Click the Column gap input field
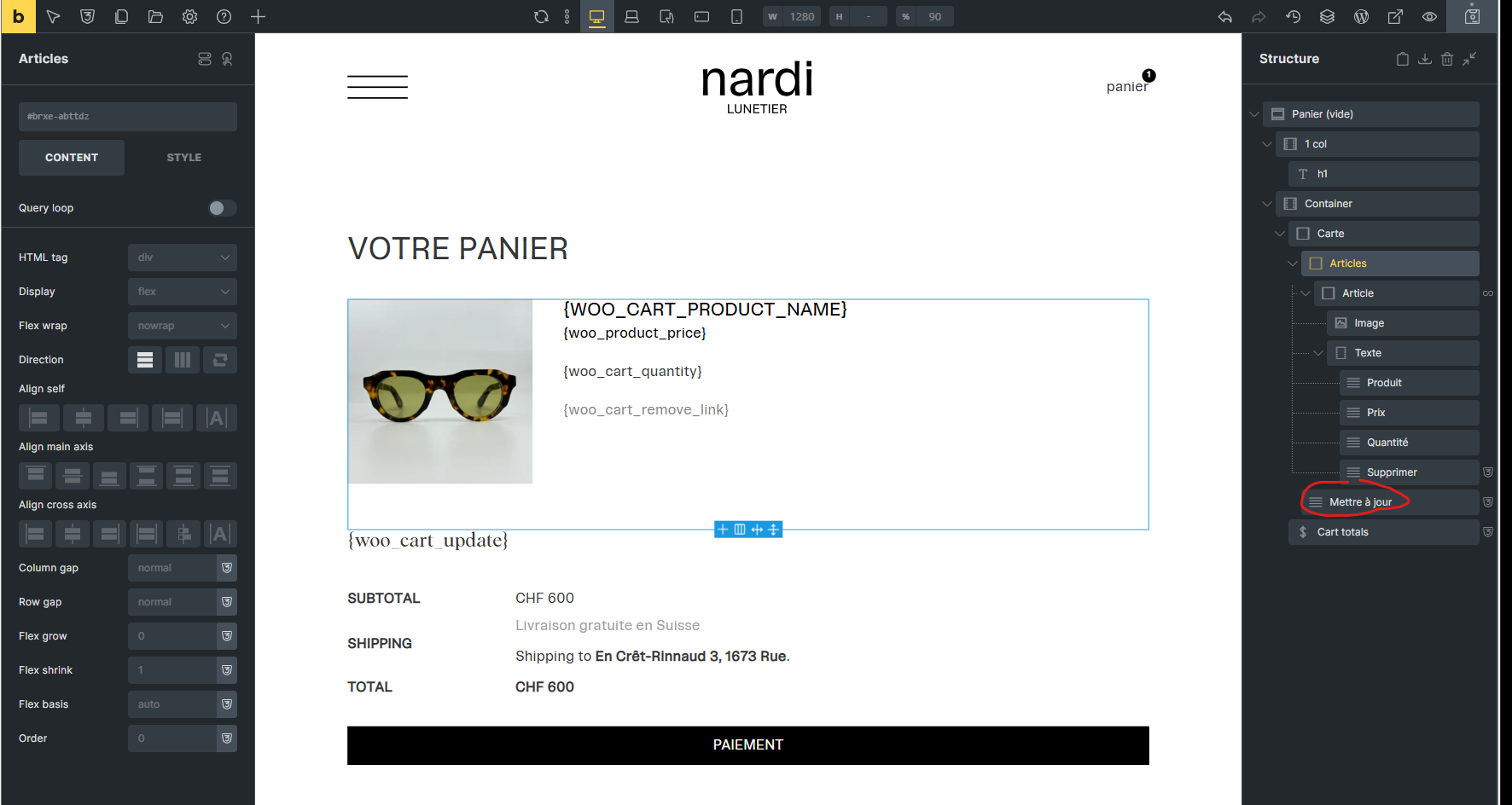The image size is (1512, 805). [x=172, y=568]
